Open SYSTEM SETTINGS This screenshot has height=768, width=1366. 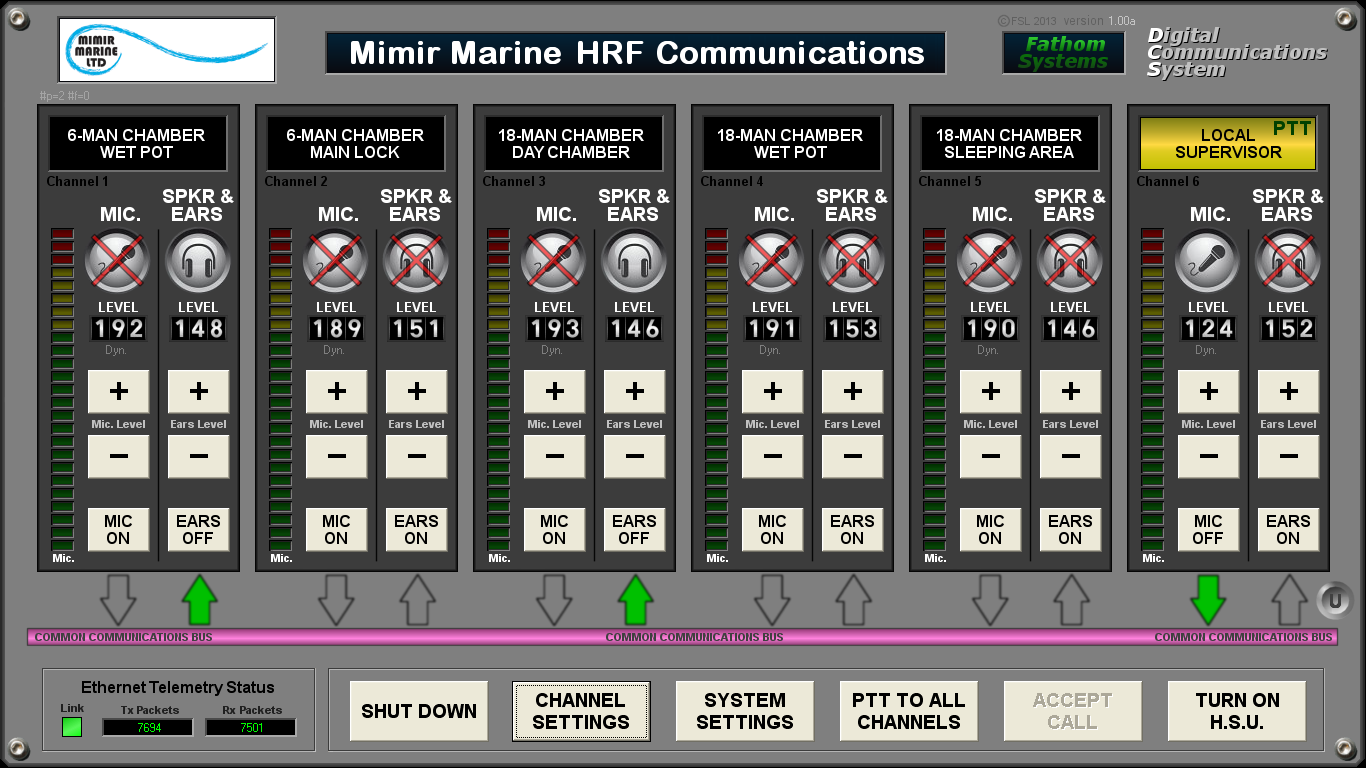click(x=745, y=711)
